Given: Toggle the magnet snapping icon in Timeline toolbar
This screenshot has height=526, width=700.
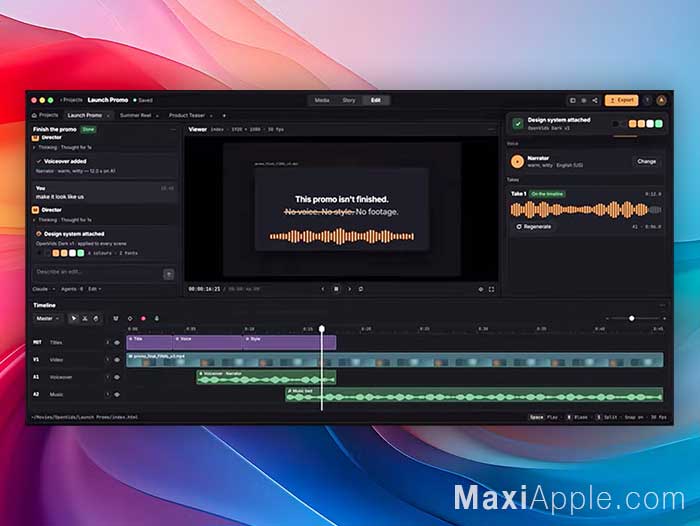Looking at the screenshot, I should pyautogui.click(x=116, y=318).
